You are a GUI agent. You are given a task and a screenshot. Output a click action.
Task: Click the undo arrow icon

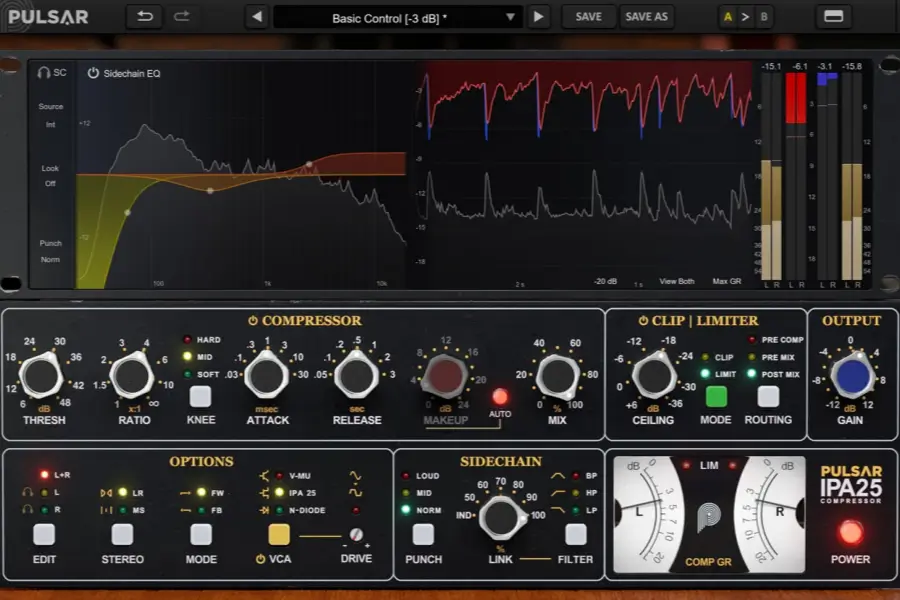tap(145, 16)
